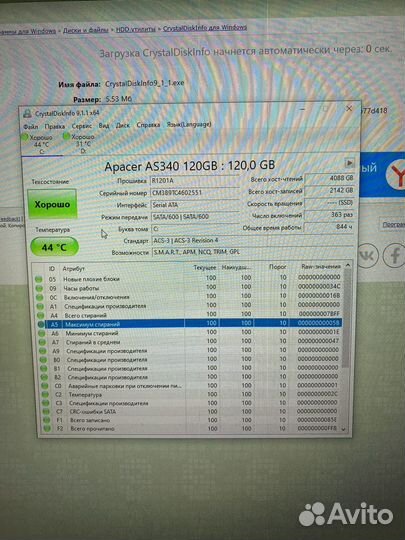Image resolution: width=405 pixels, height=540 pixels.
Task: Click the Режим передачи field SATA/600
Action: pos(195,217)
